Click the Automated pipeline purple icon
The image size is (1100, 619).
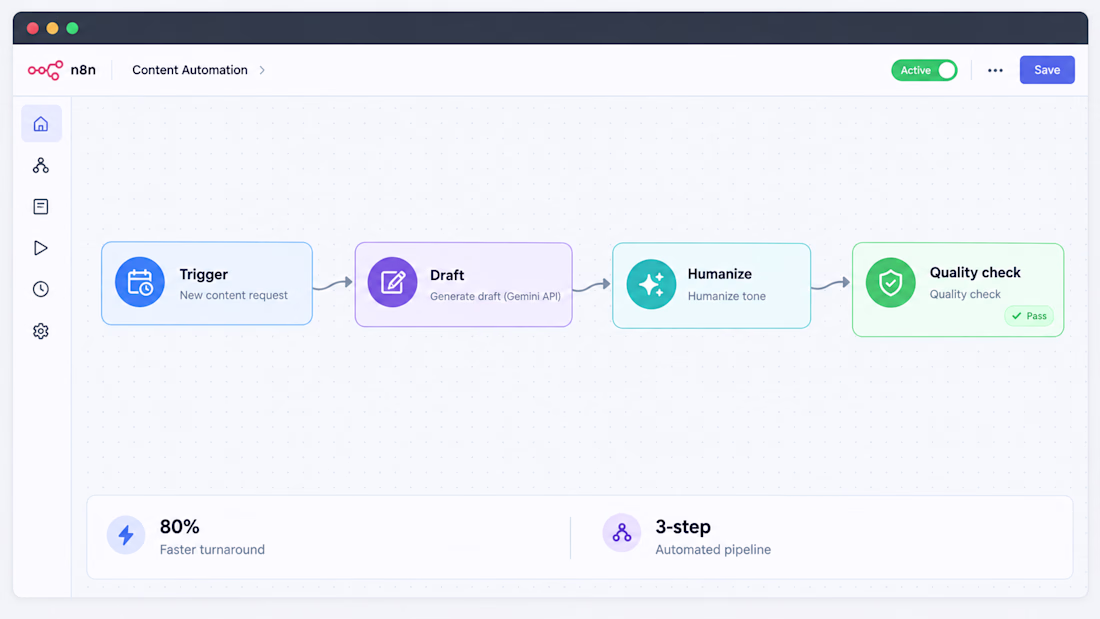[x=622, y=533]
